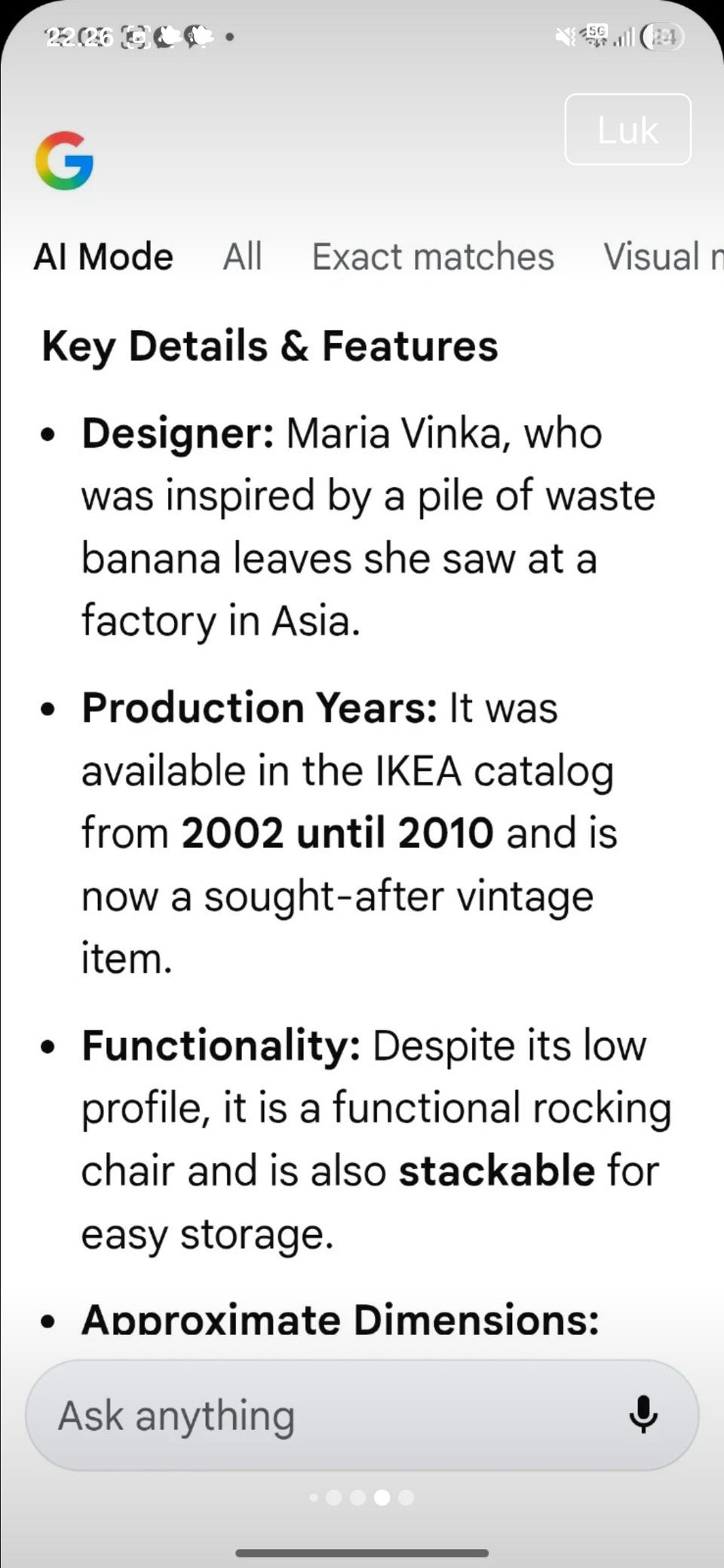Switch to the AI Mode tab
This screenshot has height=1568, width=724.
click(x=103, y=257)
